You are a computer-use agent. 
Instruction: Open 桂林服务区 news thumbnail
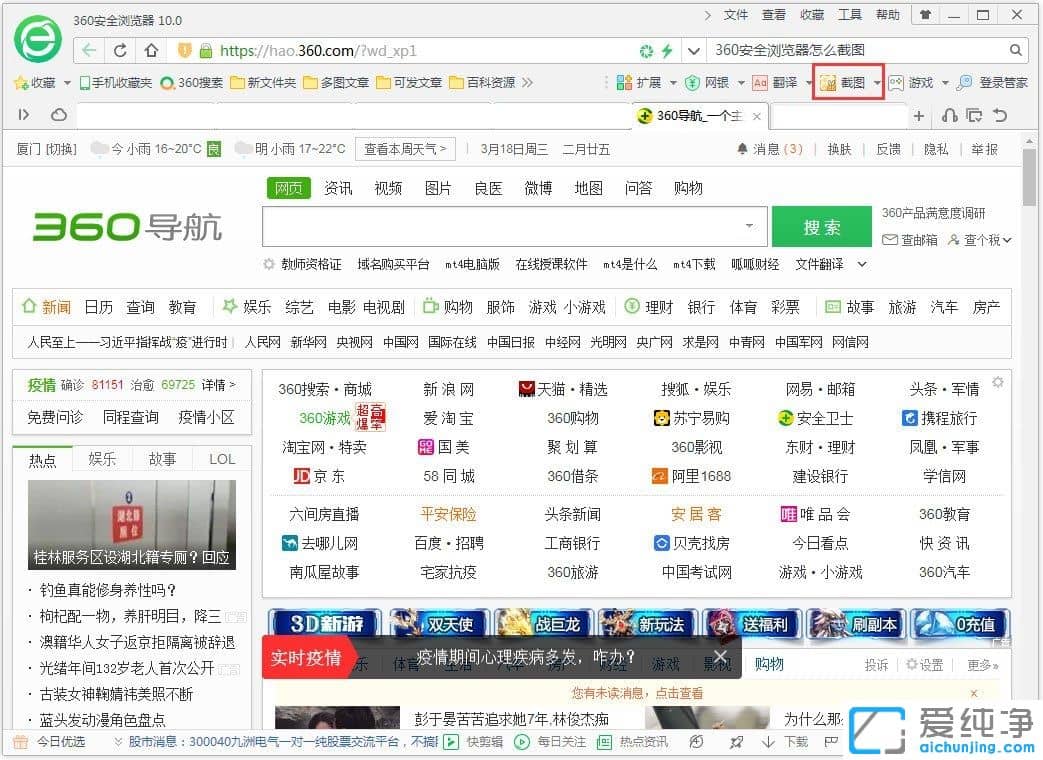(x=132, y=525)
